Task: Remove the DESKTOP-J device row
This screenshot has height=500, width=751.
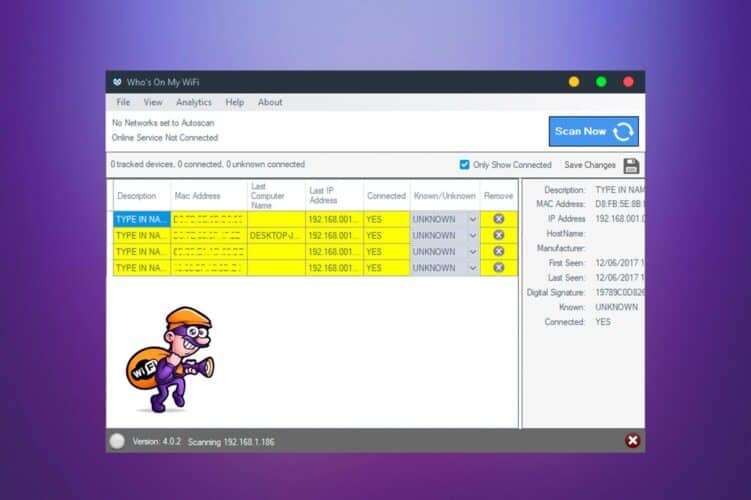Action: tap(498, 236)
